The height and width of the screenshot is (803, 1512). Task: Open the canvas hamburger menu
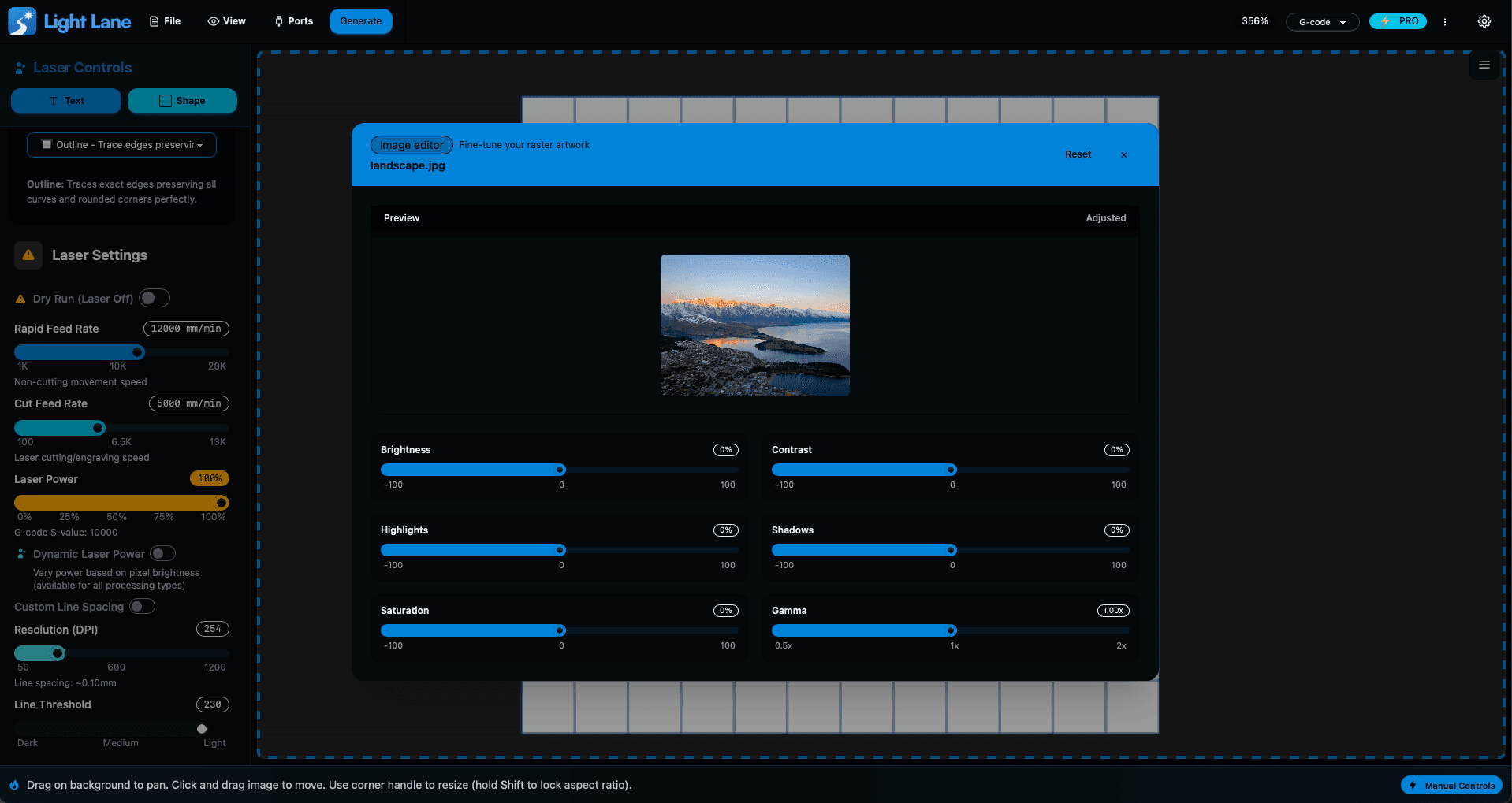(x=1484, y=65)
